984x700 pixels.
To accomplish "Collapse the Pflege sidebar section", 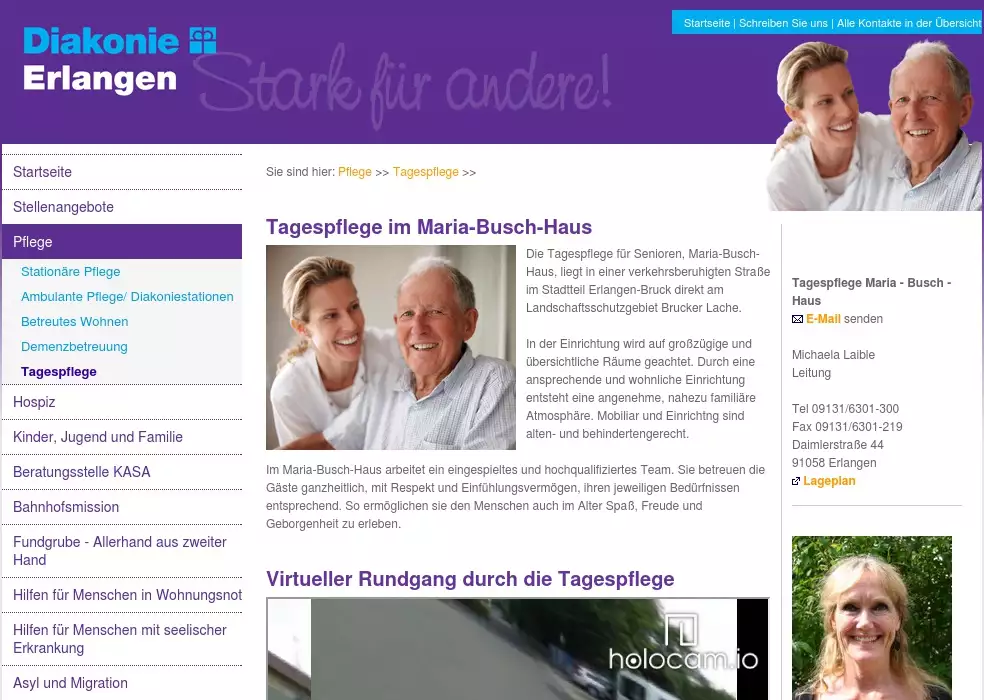I will tap(33, 242).
